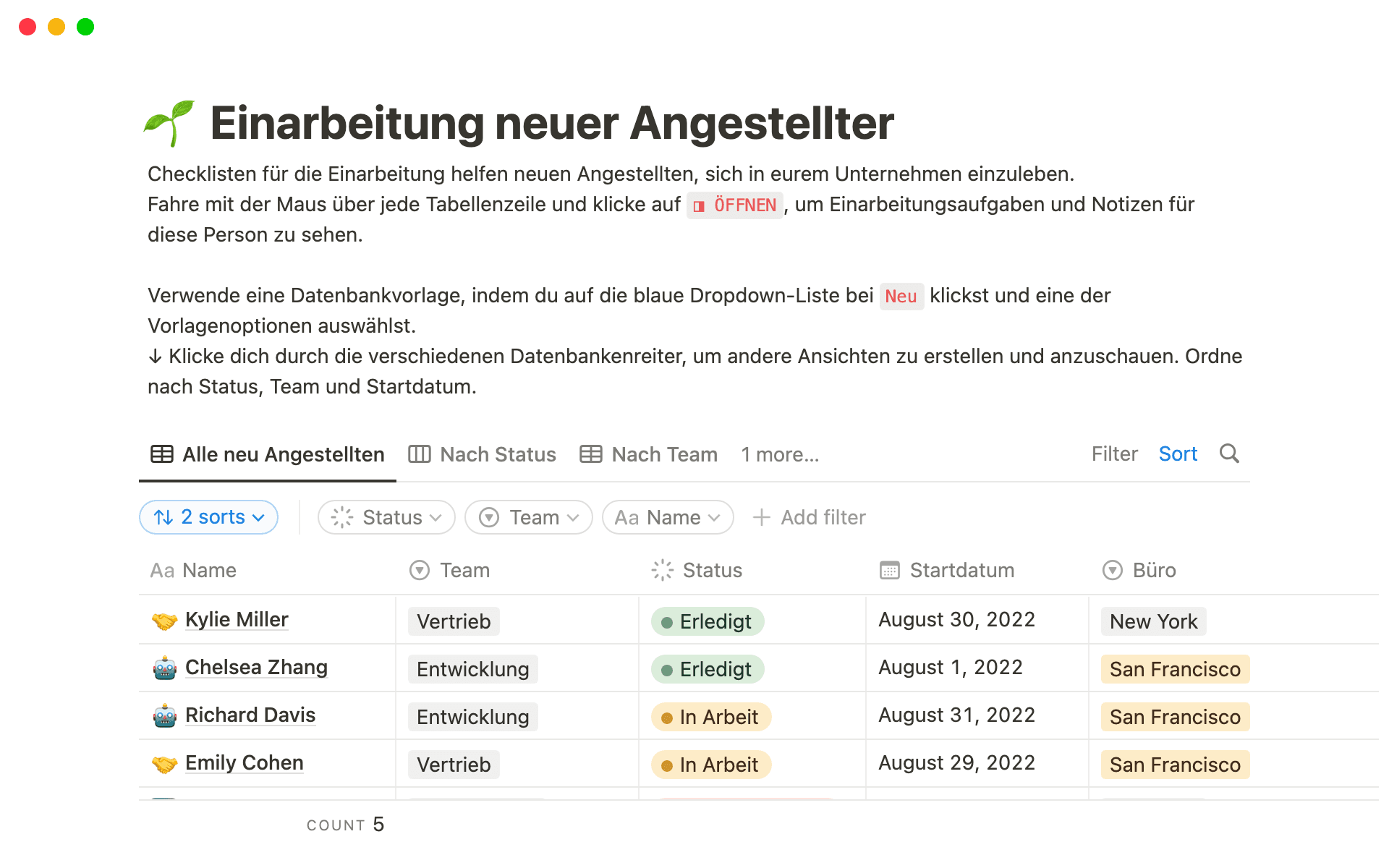Screen dimensions: 1389x868
Task: Click the calendar icon in Startdatum header
Action: [888, 570]
